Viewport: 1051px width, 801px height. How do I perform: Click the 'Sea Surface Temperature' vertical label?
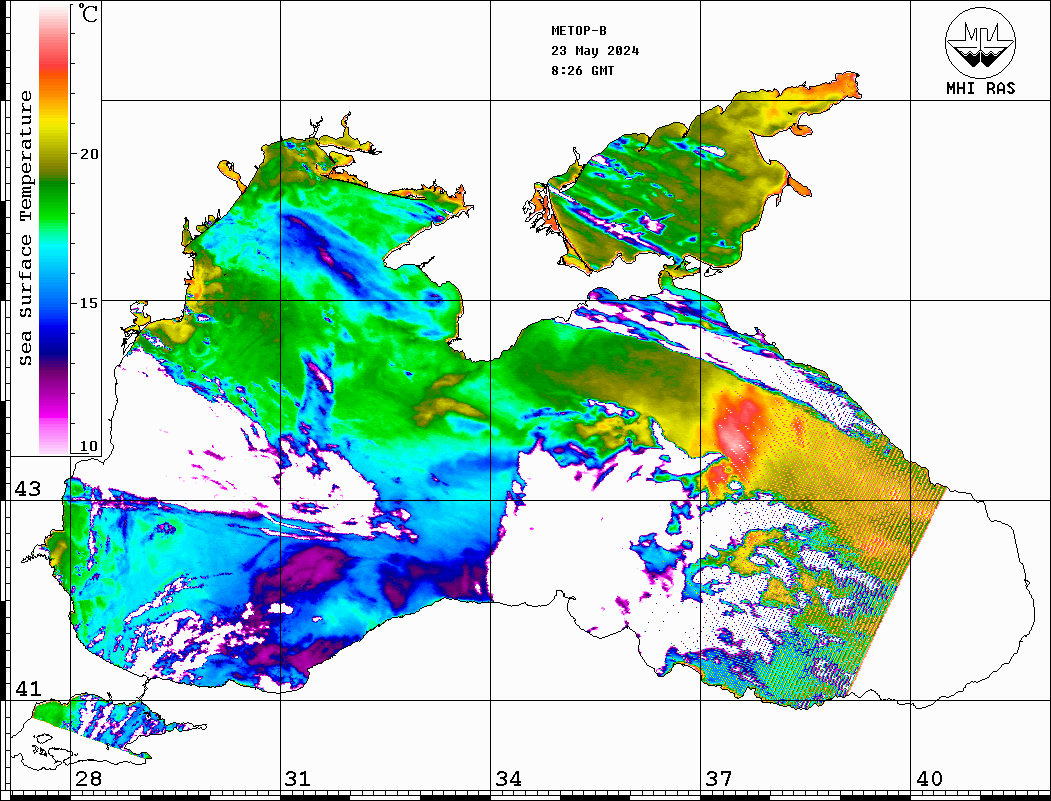[x=25, y=228]
